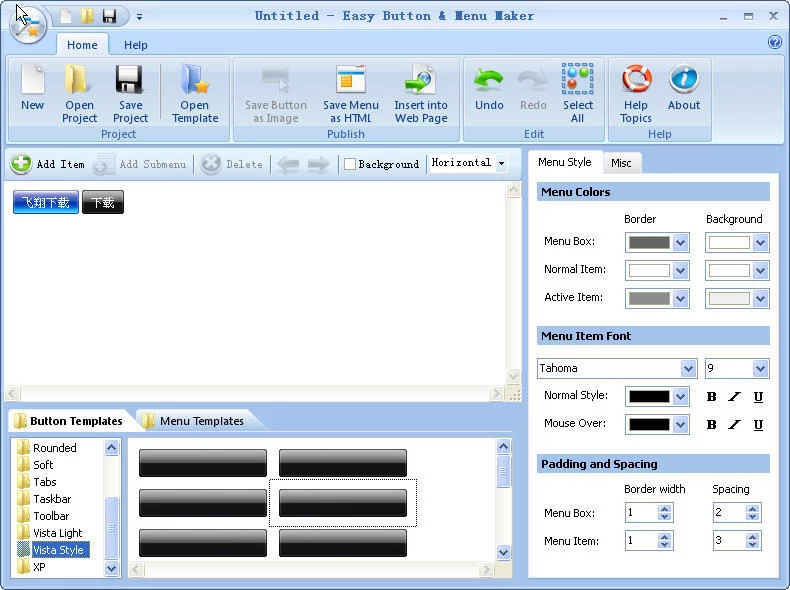
Task: Select the Taskbar template folder
Action: (x=52, y=499)
